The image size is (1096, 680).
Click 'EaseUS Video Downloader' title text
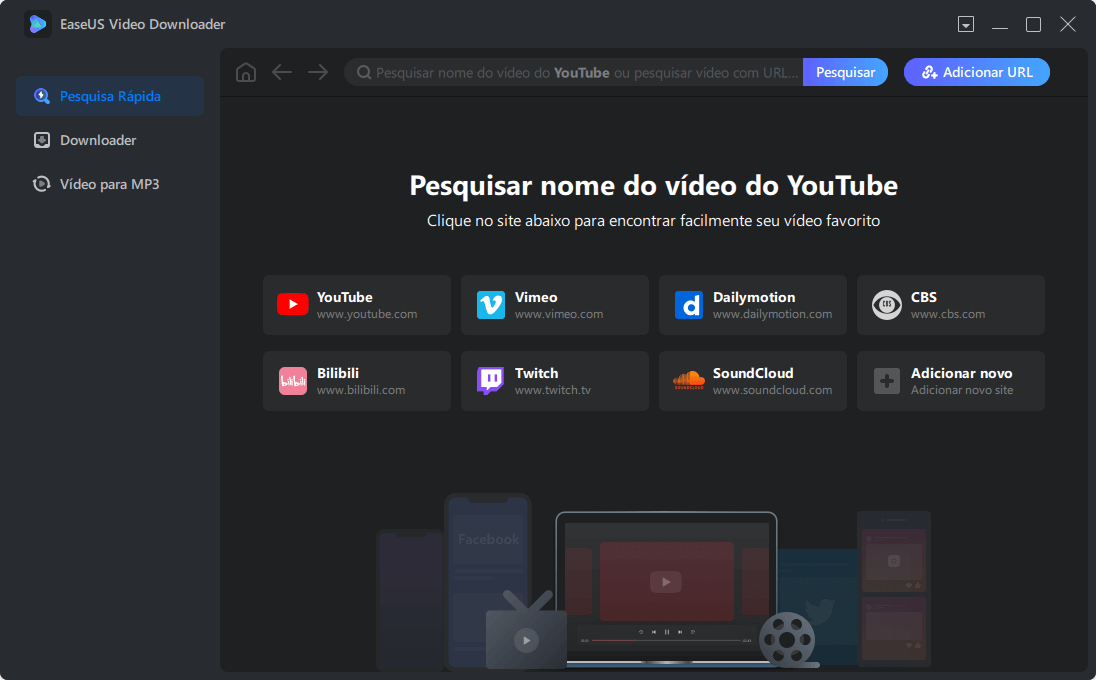pyautogui.click(x=143, y=24)
